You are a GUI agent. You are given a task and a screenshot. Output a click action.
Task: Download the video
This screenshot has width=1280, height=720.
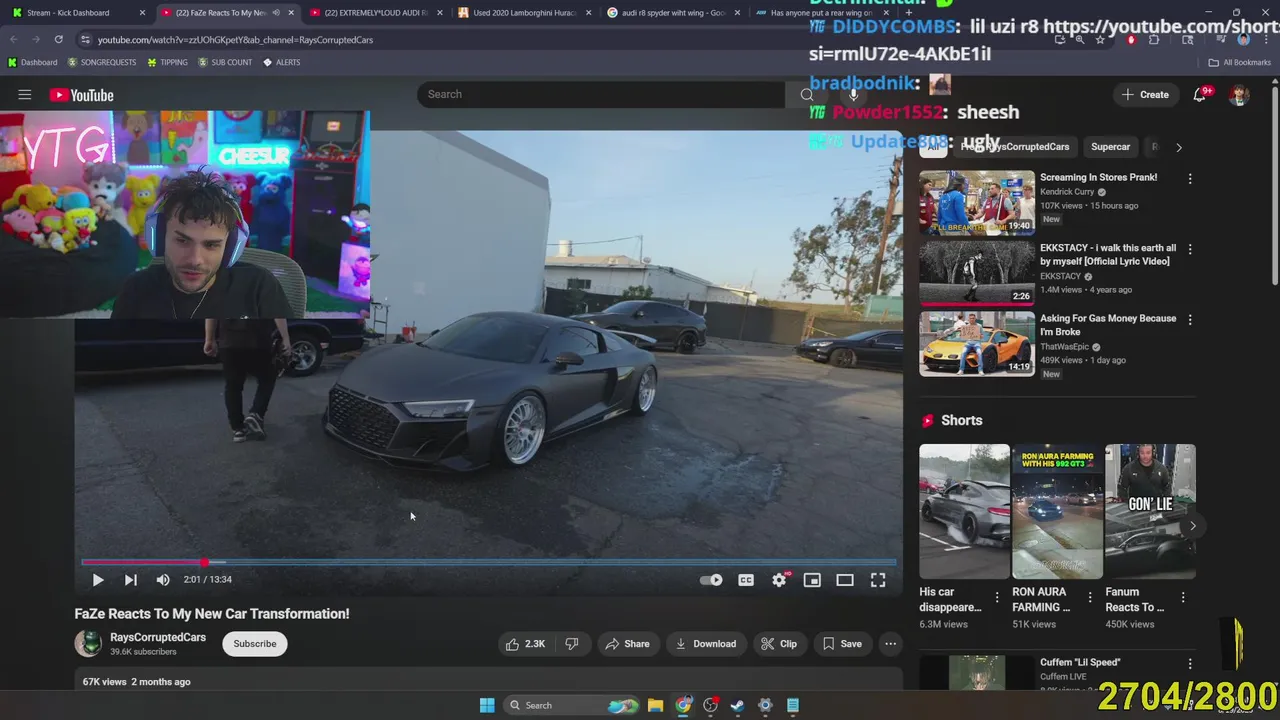click(705, 644)
